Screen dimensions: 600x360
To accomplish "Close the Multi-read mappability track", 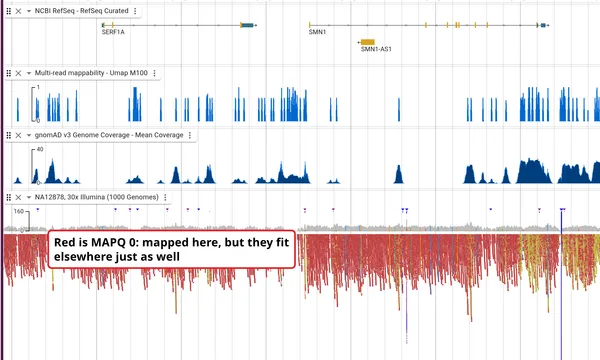I will (18, 73).
